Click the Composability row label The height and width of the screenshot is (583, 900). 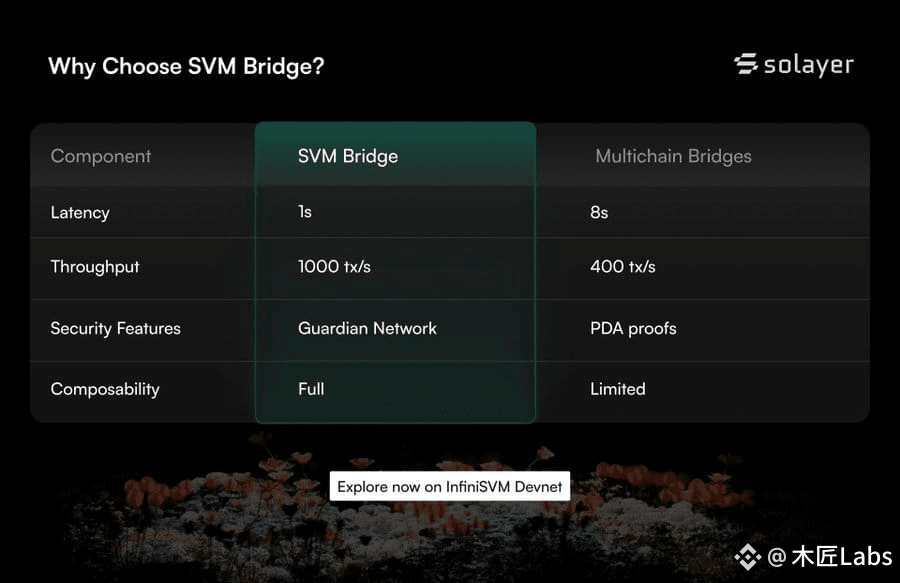click(105, 389)
